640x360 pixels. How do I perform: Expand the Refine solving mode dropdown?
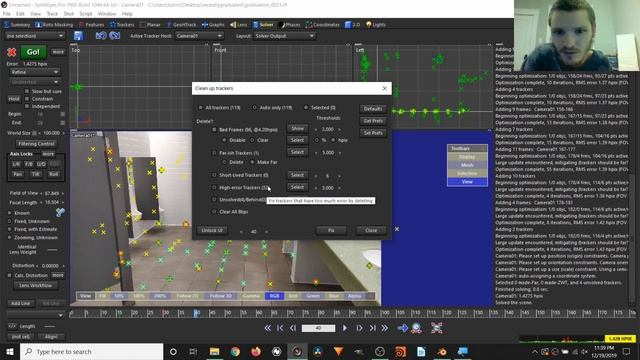pyautogui.click(x=34, y=72)
